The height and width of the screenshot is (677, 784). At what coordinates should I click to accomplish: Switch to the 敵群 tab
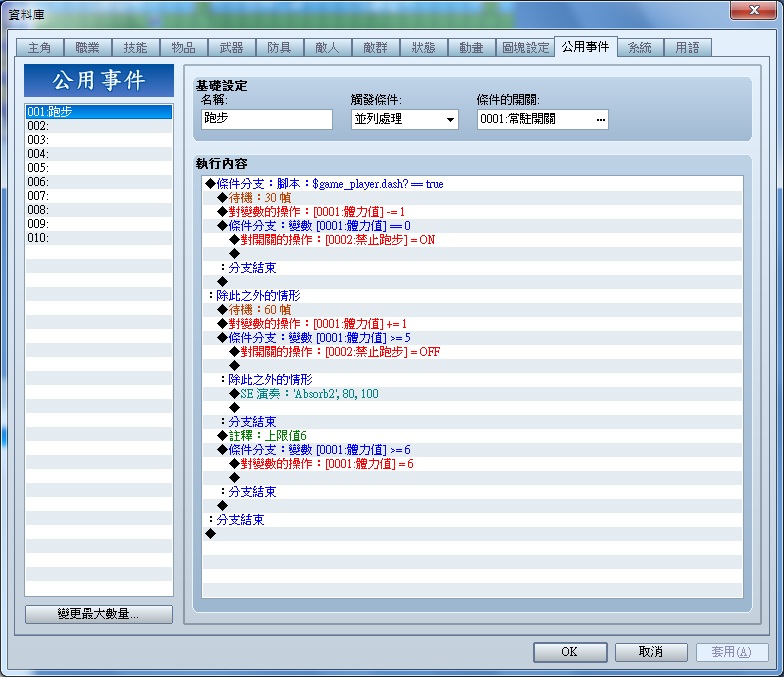click(x=376, y=48)
